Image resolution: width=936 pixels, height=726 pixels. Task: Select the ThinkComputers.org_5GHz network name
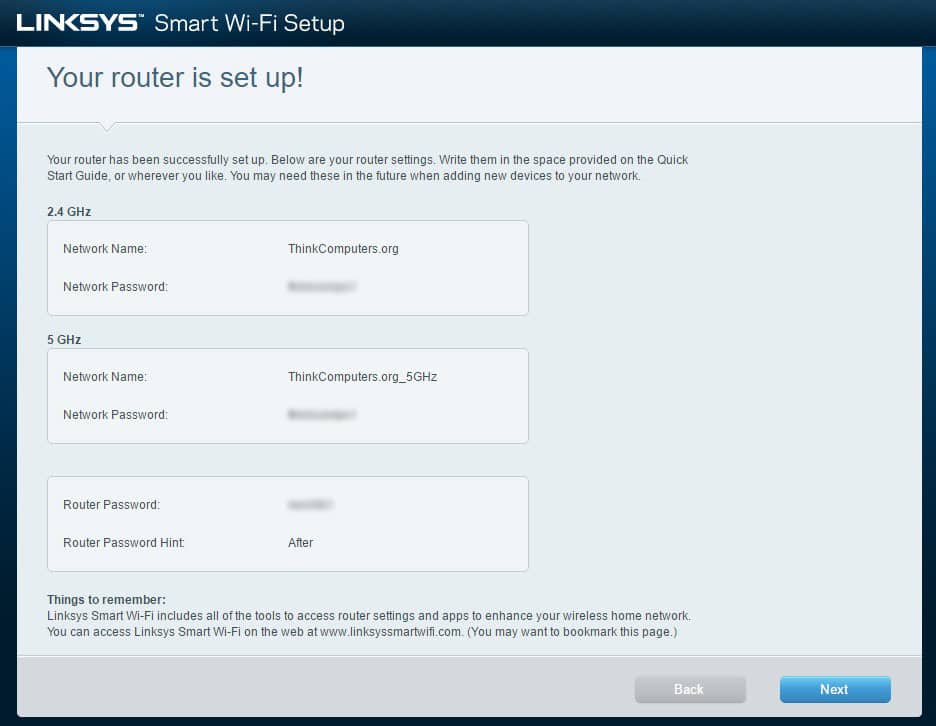pos(362,377)
